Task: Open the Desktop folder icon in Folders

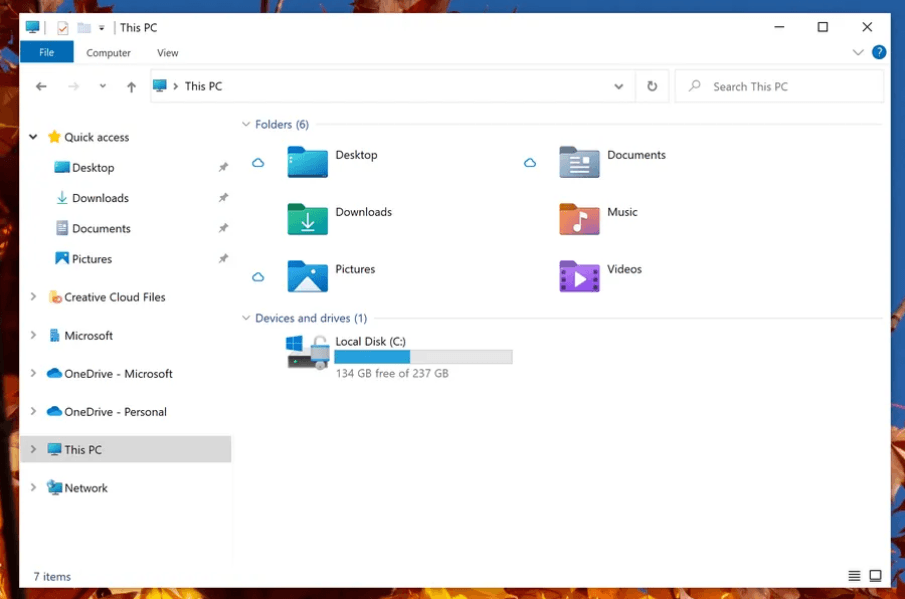Action: point(307,162)
